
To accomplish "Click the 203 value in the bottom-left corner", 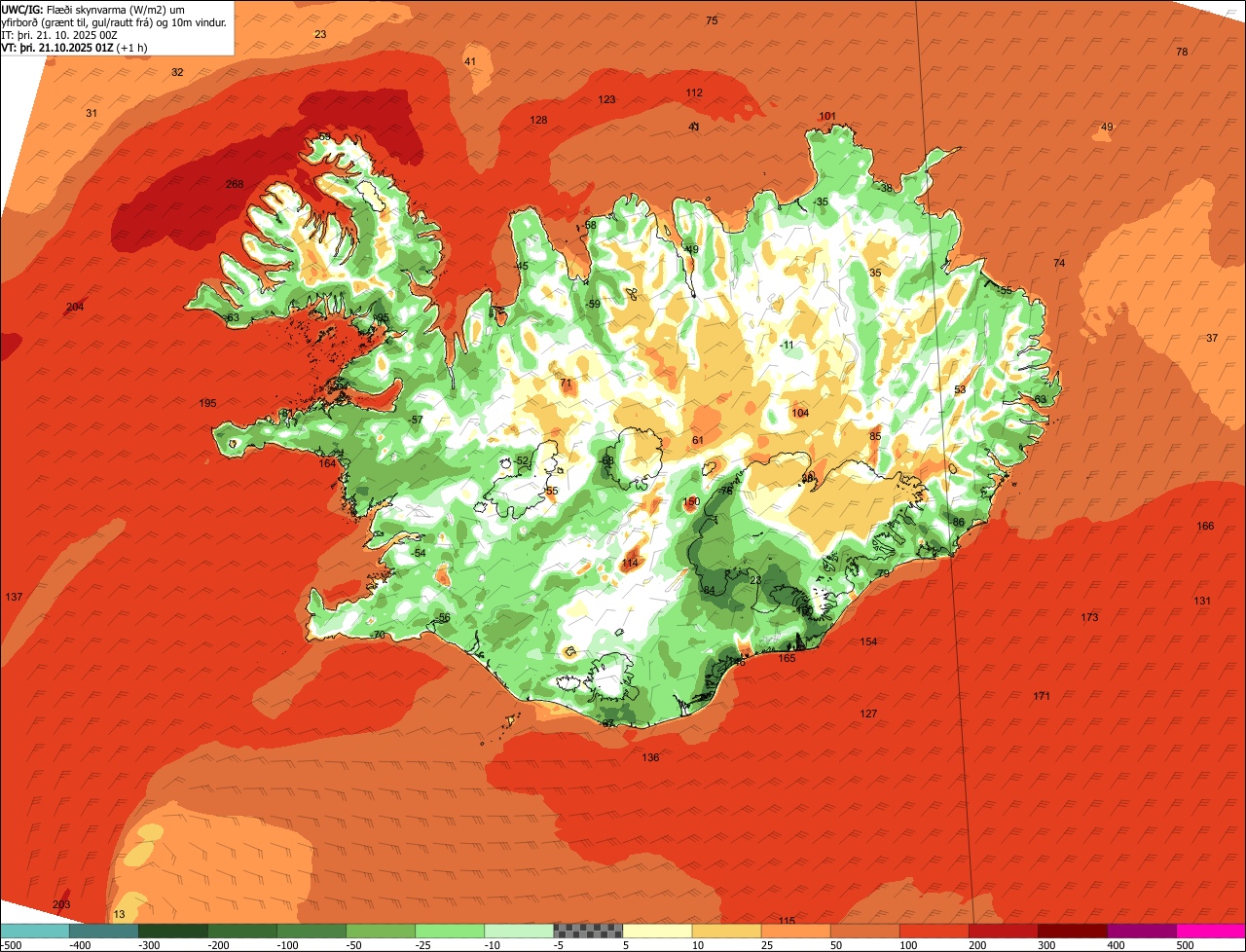I will [61, 904].
